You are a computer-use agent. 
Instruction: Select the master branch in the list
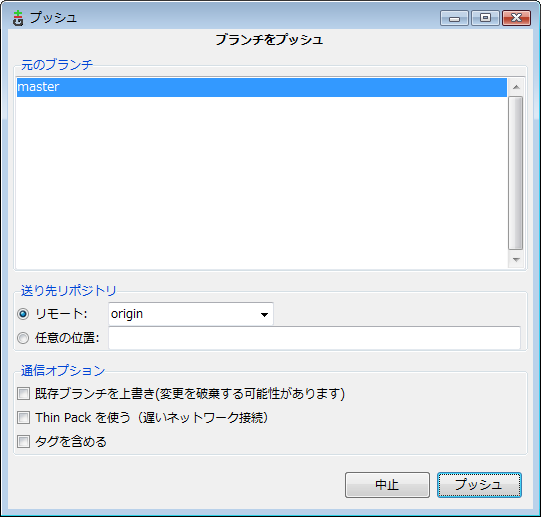point(262,87)
